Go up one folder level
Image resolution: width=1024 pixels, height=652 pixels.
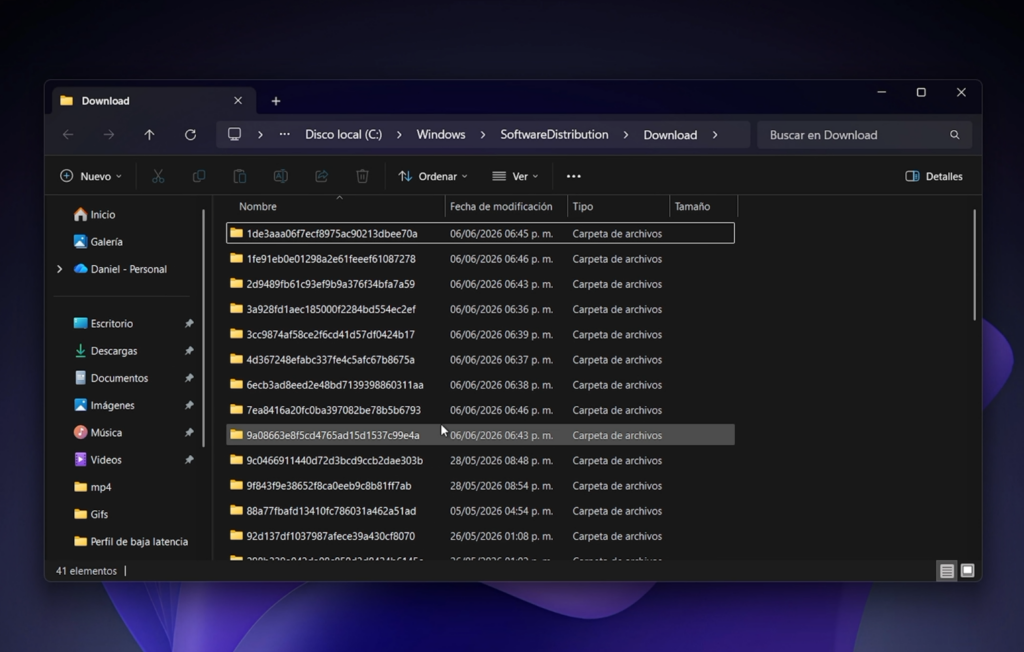click(149, 135)
